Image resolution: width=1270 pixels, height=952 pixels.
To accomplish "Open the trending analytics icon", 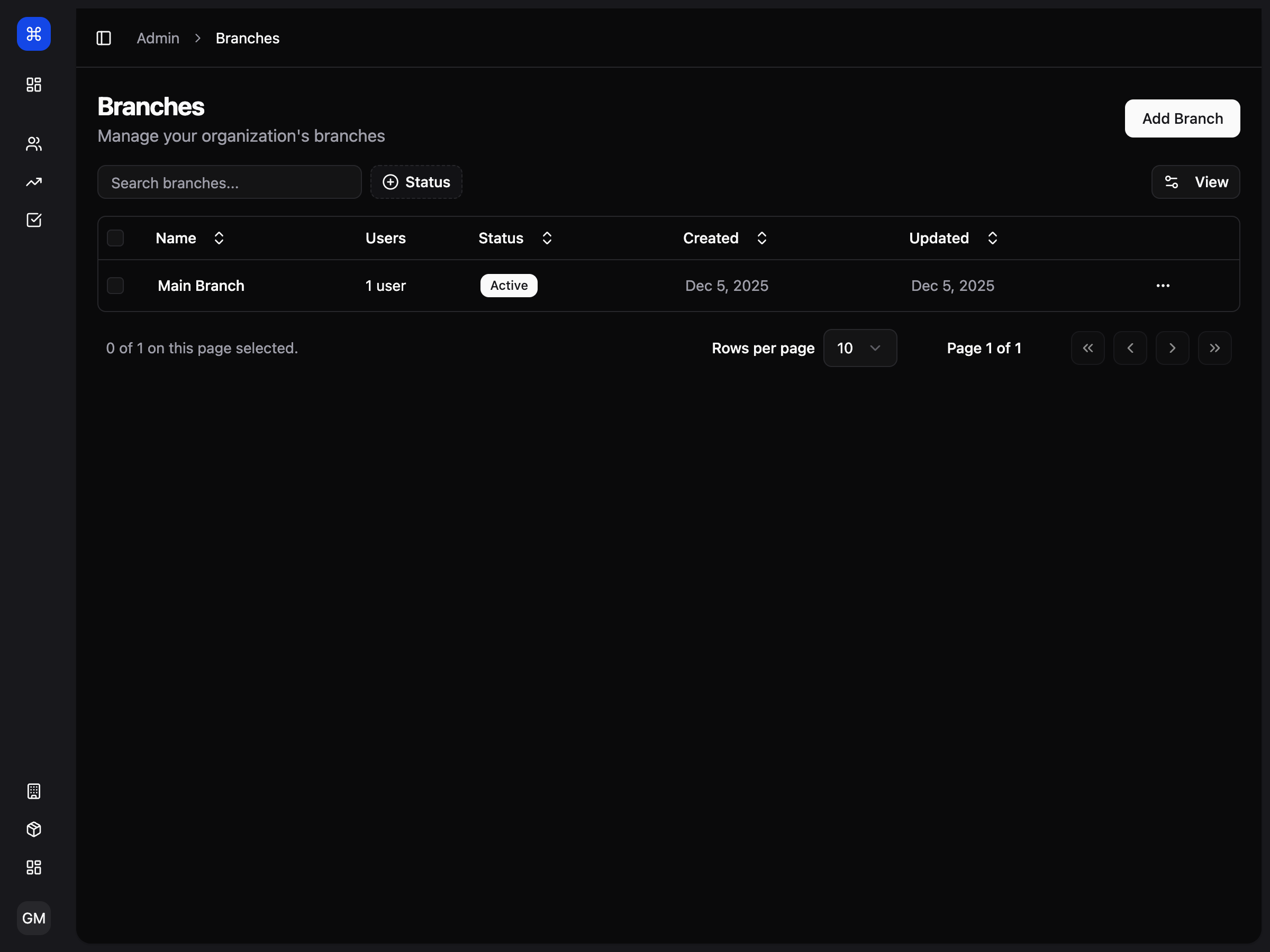I will point(33,182).
